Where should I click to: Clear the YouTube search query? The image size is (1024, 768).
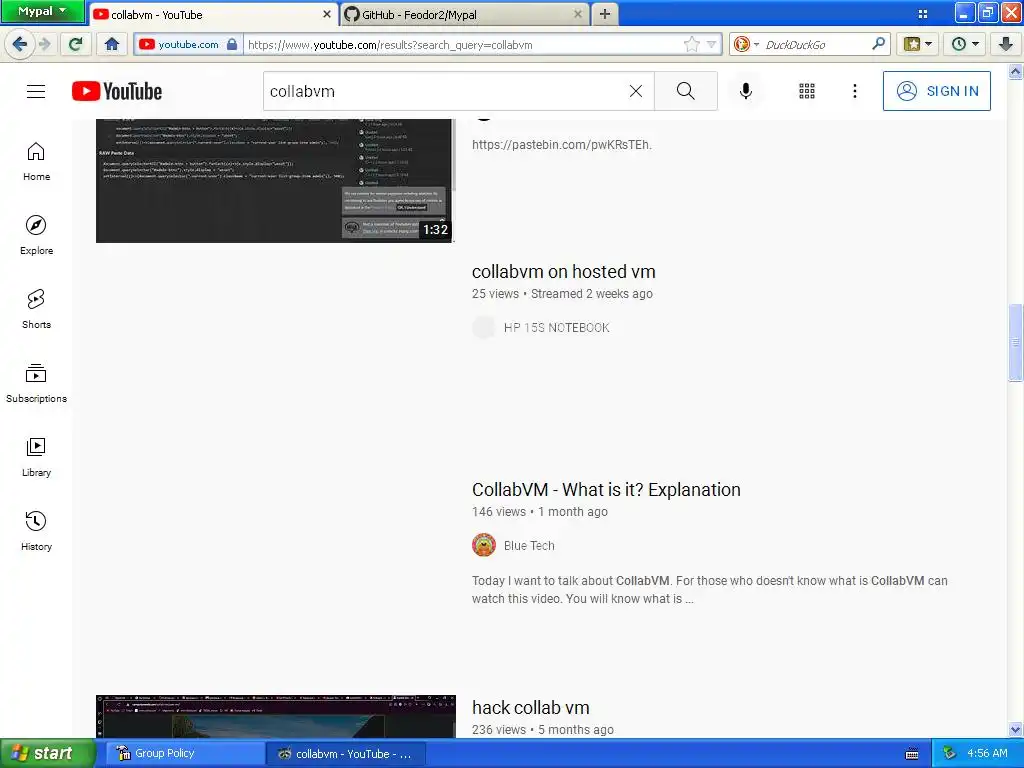635,91
